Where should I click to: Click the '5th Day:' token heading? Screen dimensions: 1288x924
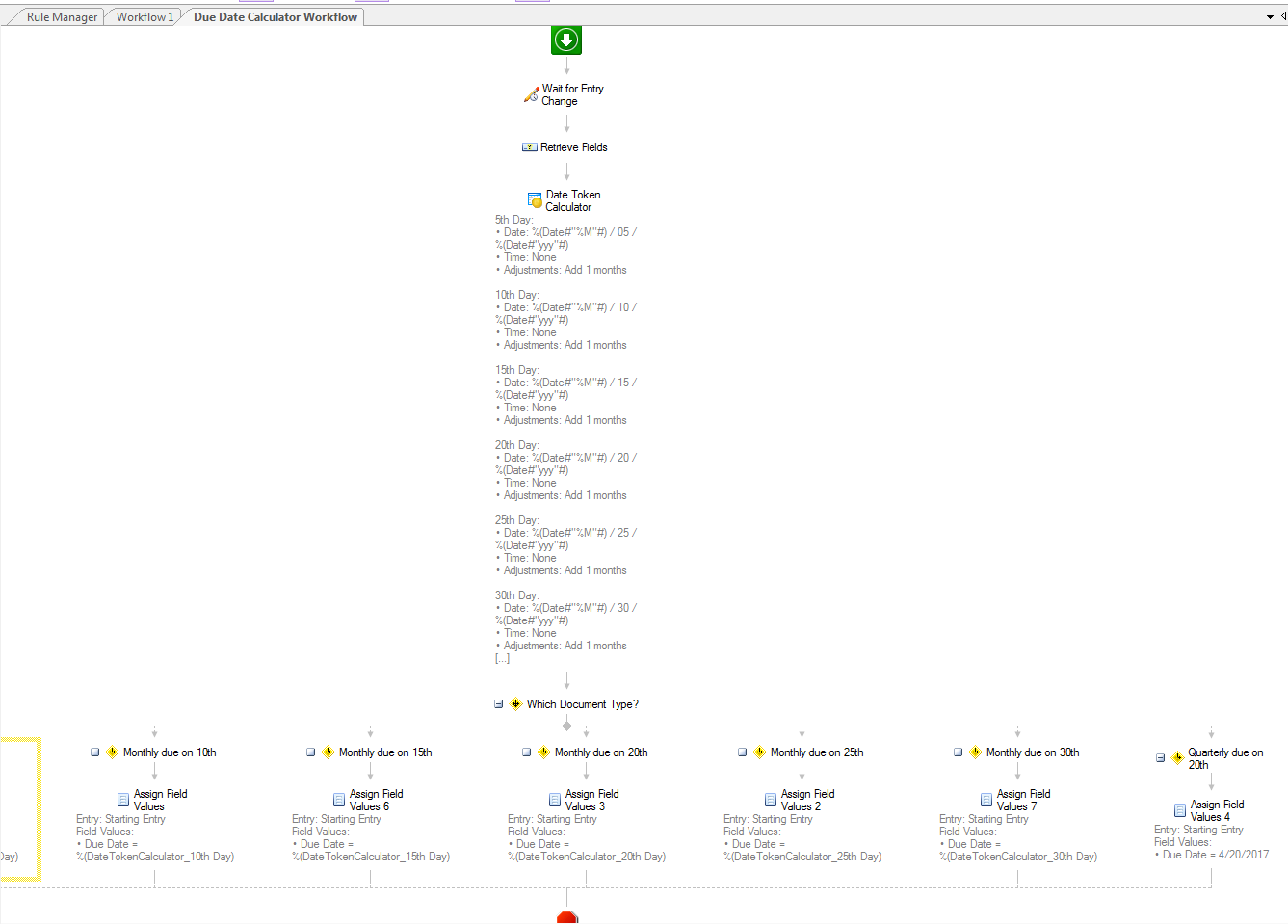coord(513,220)
